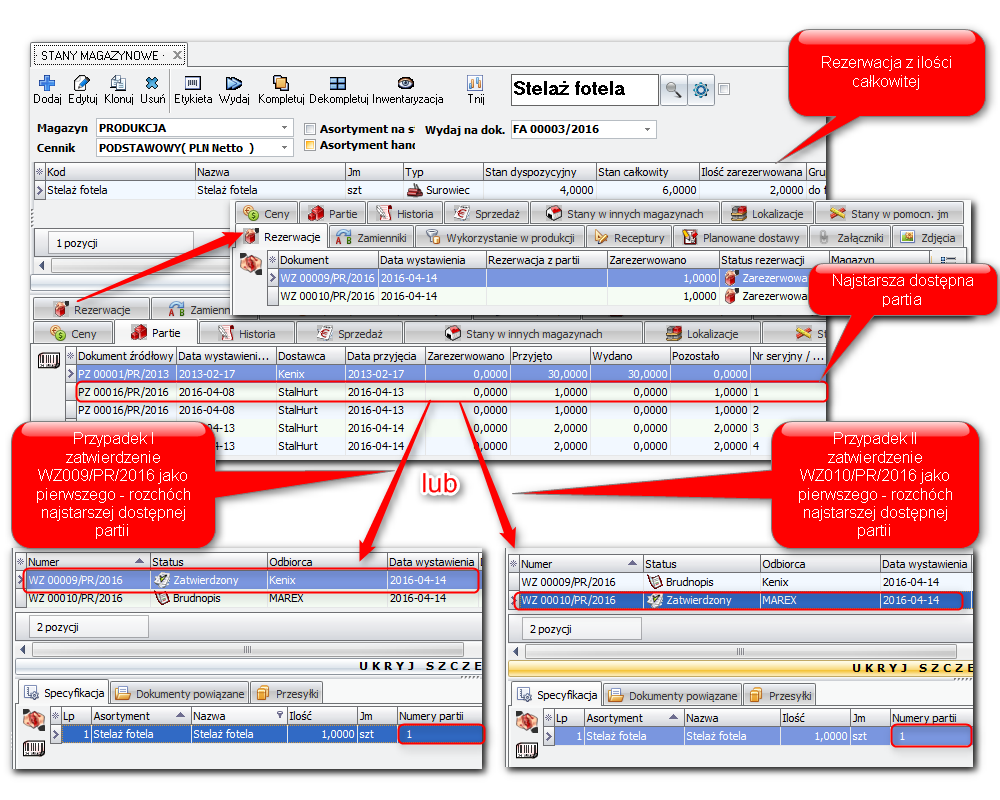Screen dimensions: 1000x800
Task: Click the Kompletuj toolbar icon
Action: 281,85
